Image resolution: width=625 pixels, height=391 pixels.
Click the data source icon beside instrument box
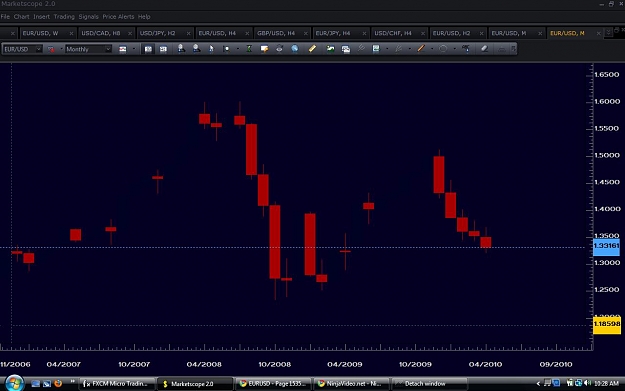point(51,49)
